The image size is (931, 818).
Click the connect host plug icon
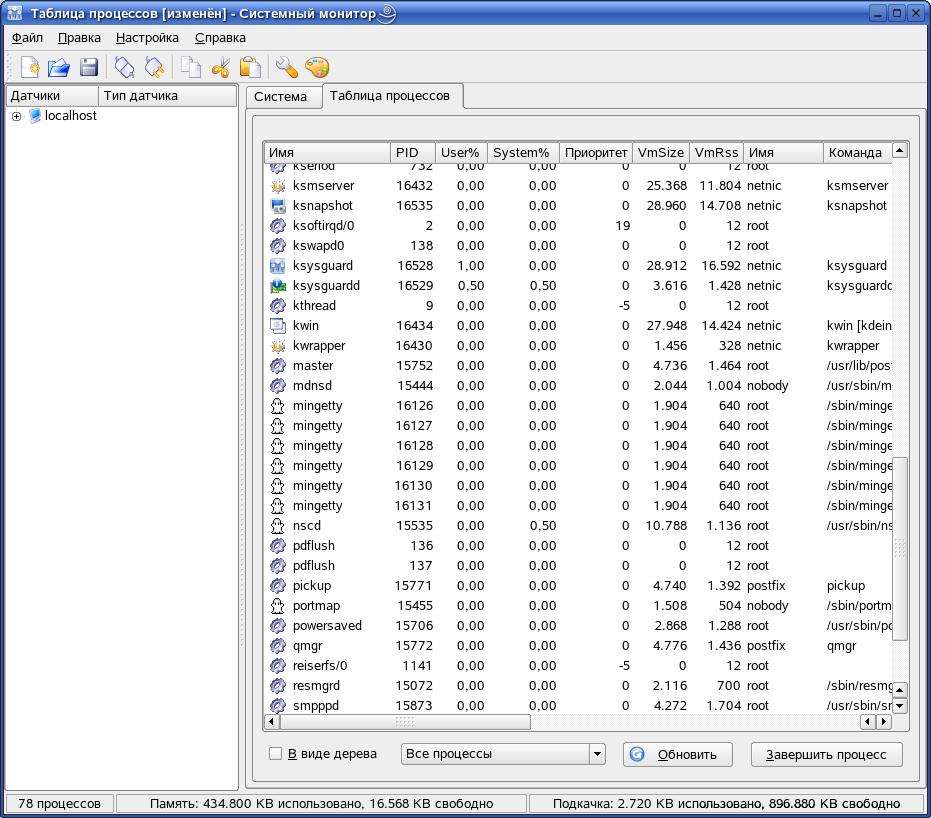pyautogui.click(x=124, y=68)
